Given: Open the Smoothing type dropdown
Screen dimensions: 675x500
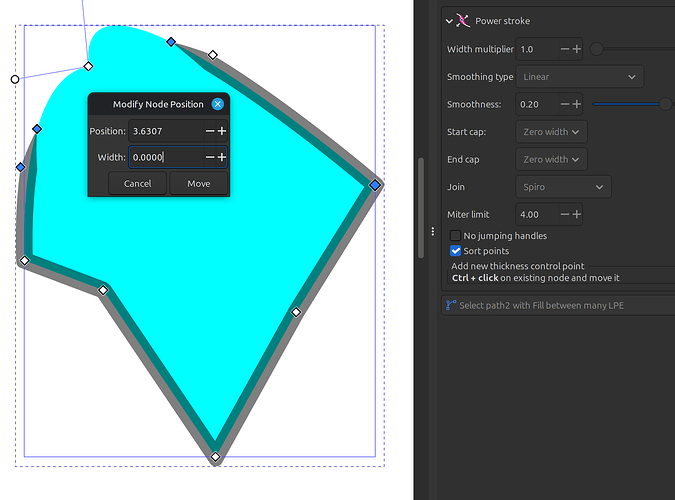Looking at the screenshot, I should point(579,77).
